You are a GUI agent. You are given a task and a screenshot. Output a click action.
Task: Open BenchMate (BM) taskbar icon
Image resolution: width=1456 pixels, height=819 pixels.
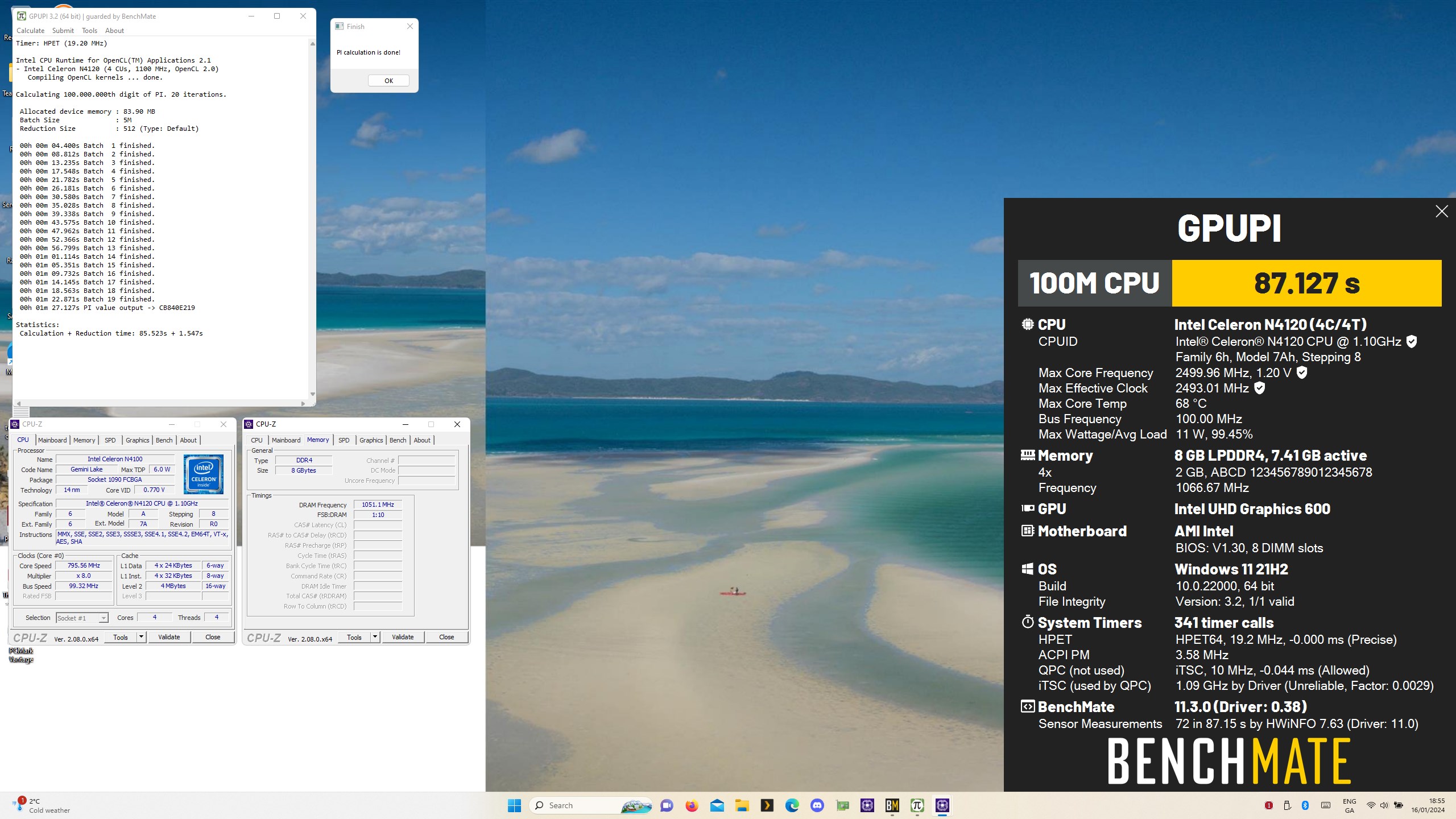(x=892, y=805)
